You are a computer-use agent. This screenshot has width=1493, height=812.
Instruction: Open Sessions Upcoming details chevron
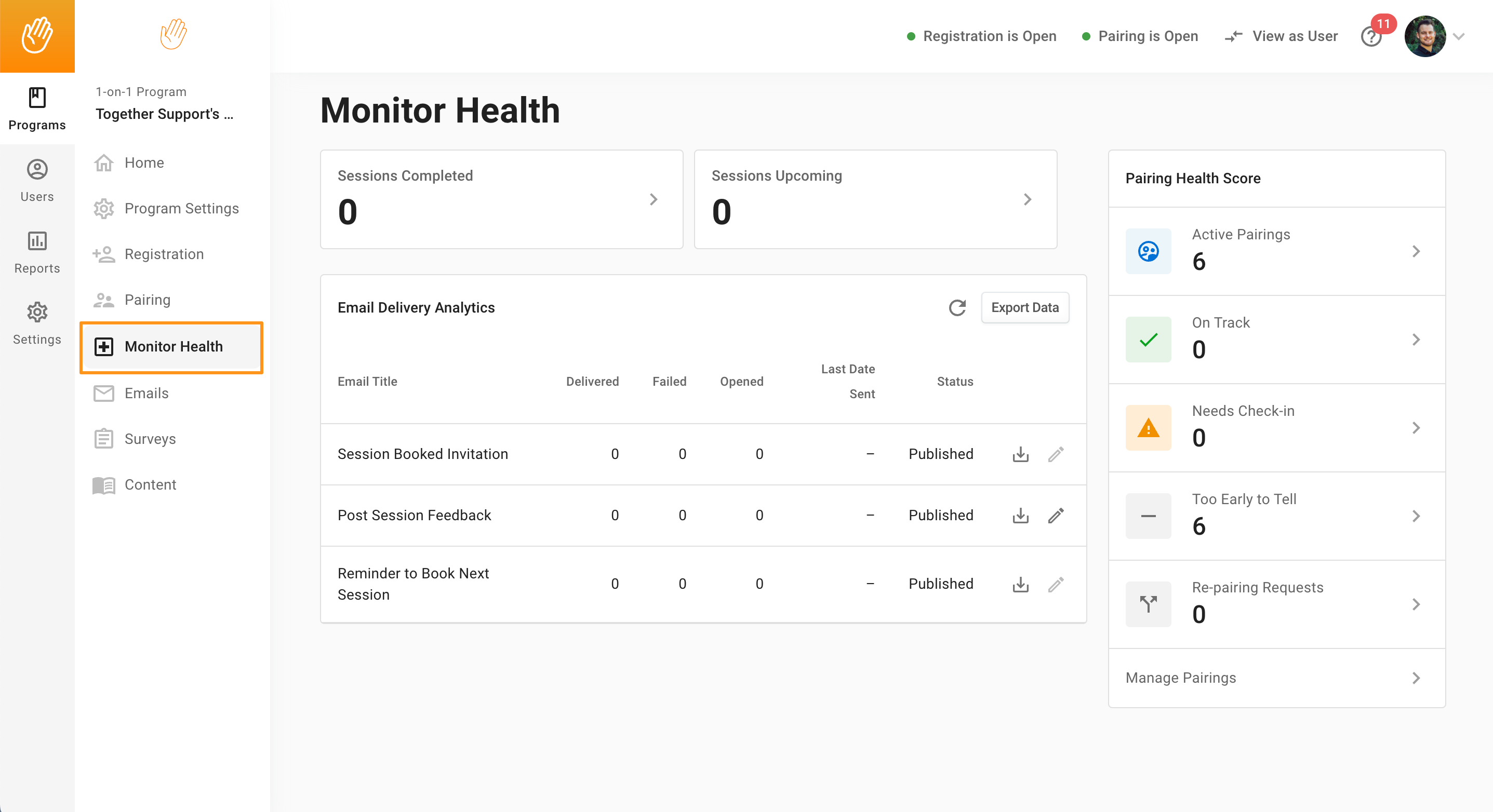coord(1027,199)
